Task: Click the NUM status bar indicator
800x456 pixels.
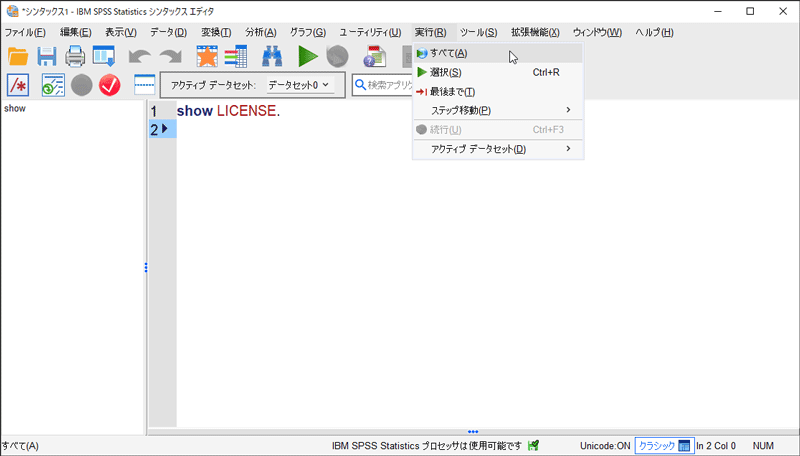Action: coord(763,446)
